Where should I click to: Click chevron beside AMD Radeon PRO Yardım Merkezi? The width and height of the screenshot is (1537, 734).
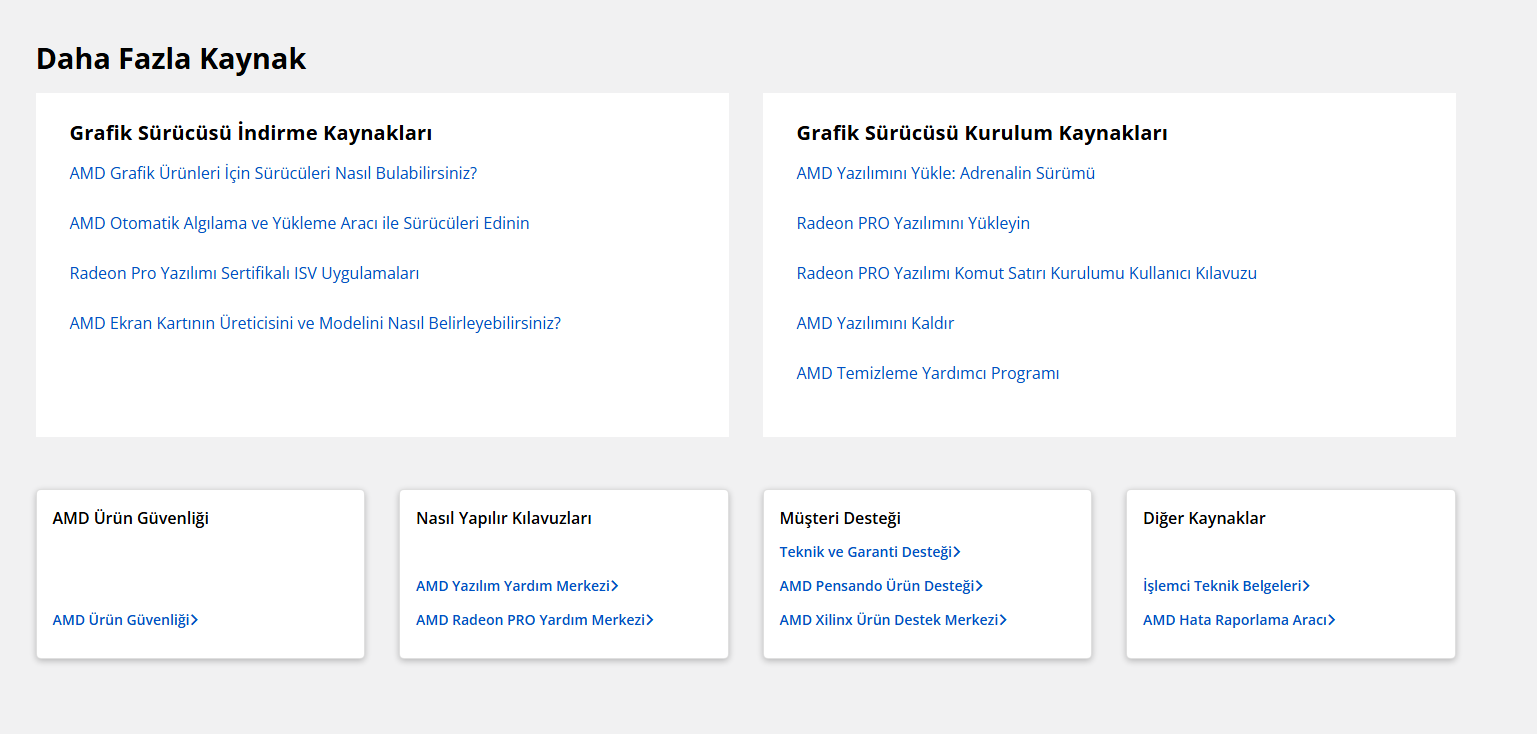pyautogui.click(x=650, y=620)
